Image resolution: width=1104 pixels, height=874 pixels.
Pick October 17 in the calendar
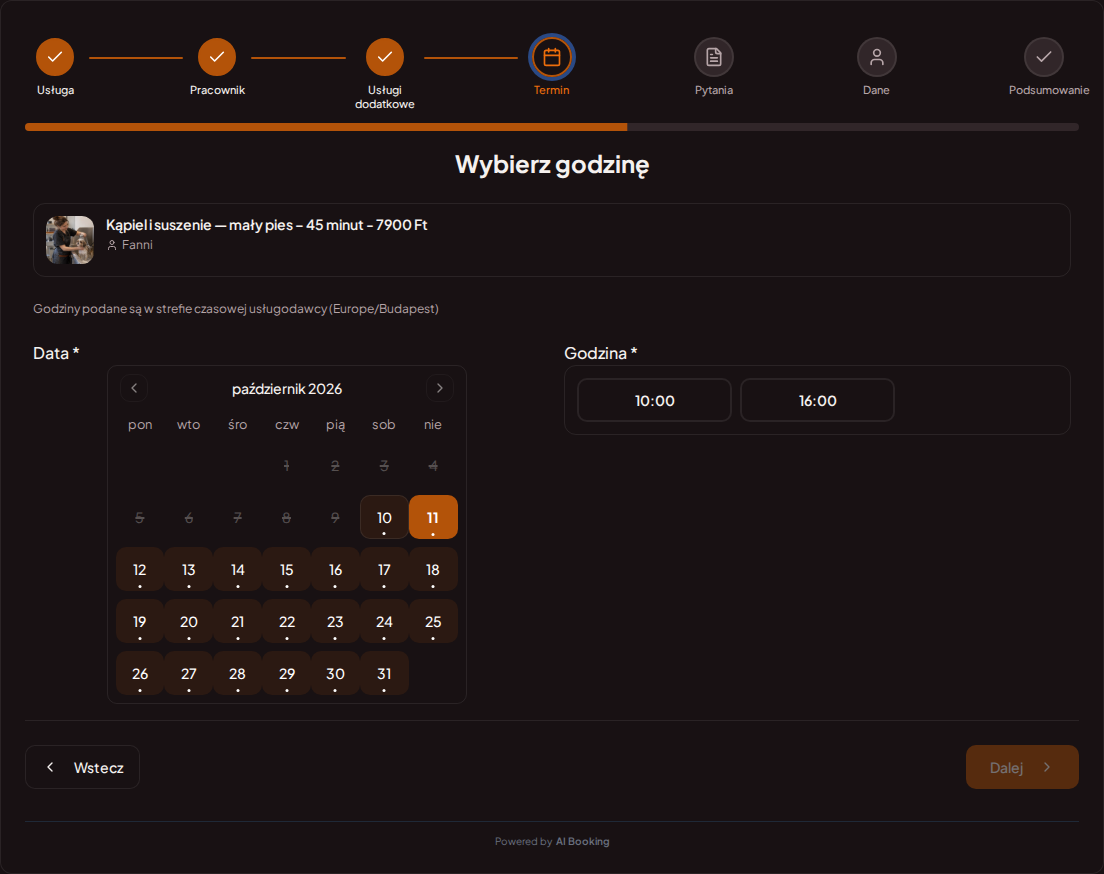point(384,569)
